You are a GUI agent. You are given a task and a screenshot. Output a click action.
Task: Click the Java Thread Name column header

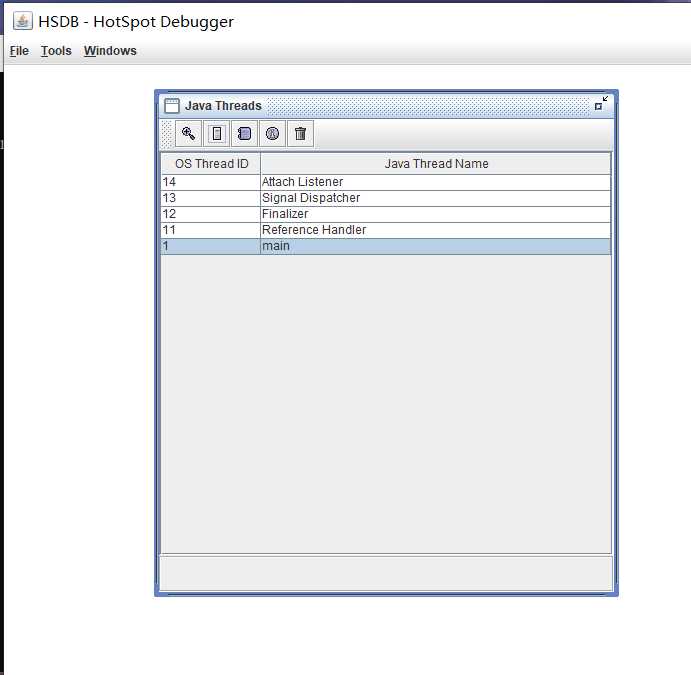click(x=436, y=164)
